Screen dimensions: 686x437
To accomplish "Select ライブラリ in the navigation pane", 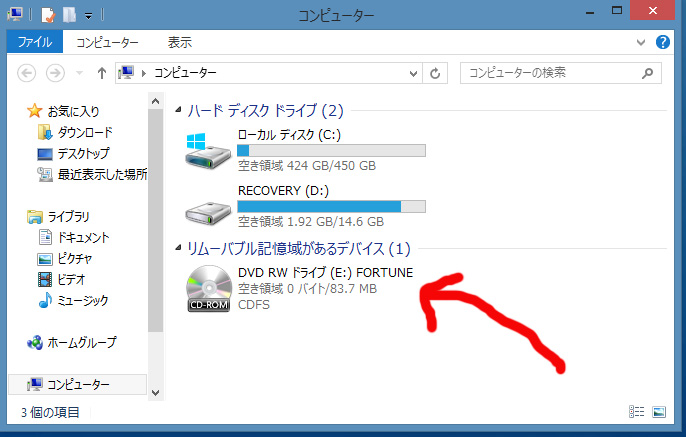I will [x=68, y=216].
